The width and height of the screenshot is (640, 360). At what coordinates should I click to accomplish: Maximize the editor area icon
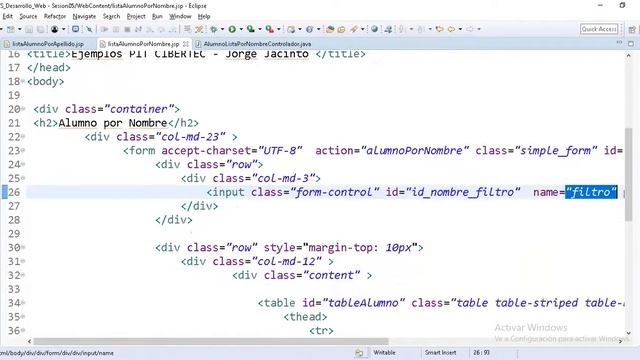tap(631, 43)
